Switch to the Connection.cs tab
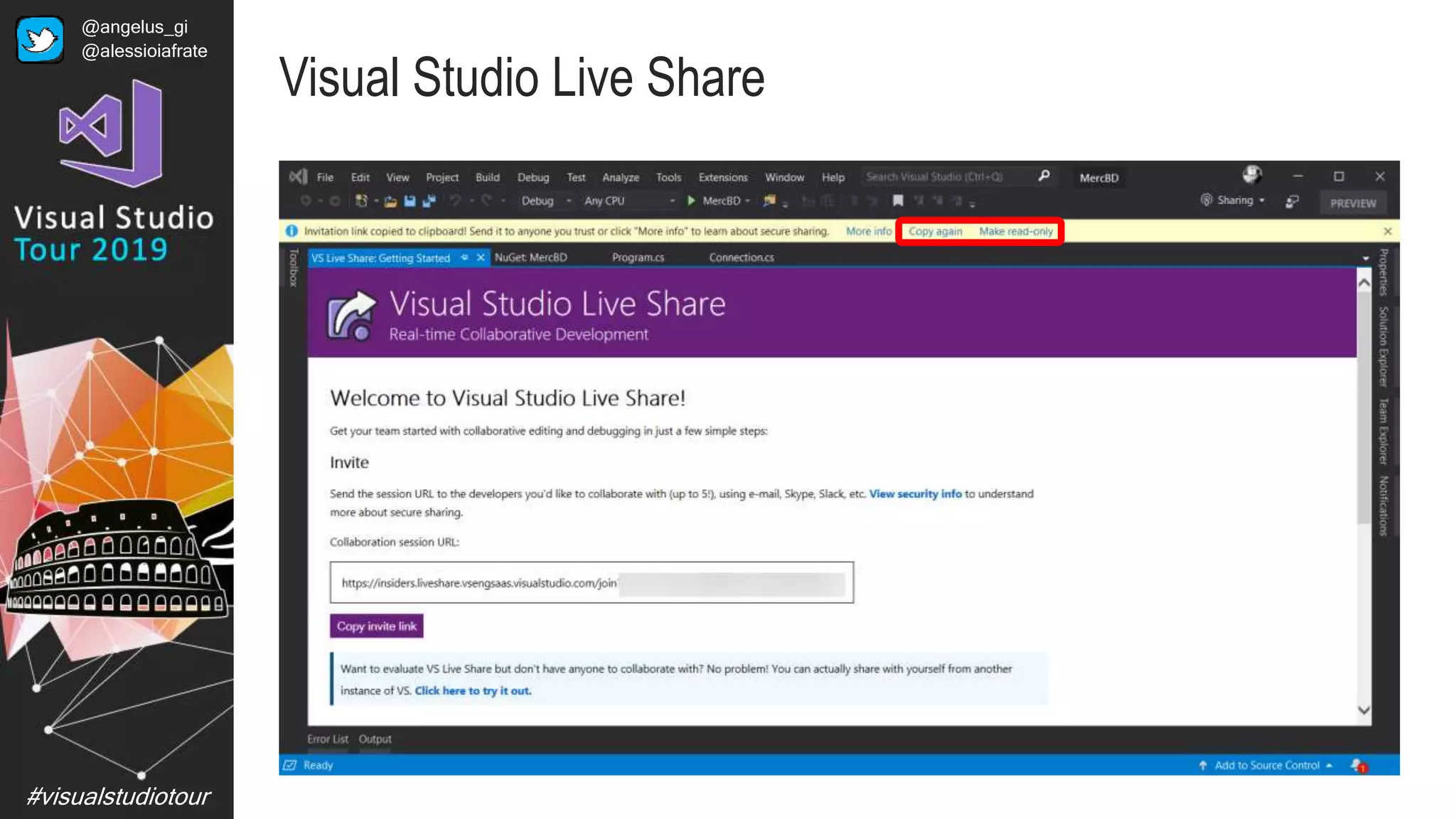Image resolution: width=1456 pixels, height=819 pixels. [x=741, y=257]
